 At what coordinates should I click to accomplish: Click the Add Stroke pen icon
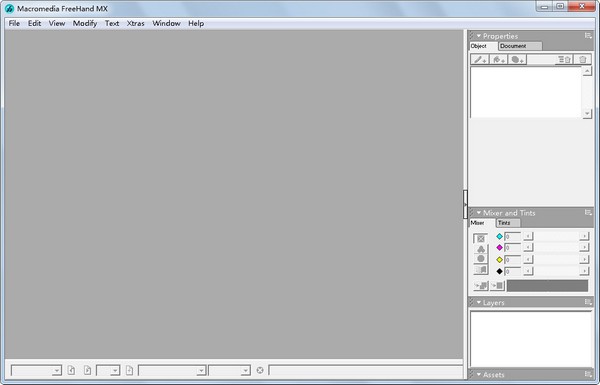[479, 59]
